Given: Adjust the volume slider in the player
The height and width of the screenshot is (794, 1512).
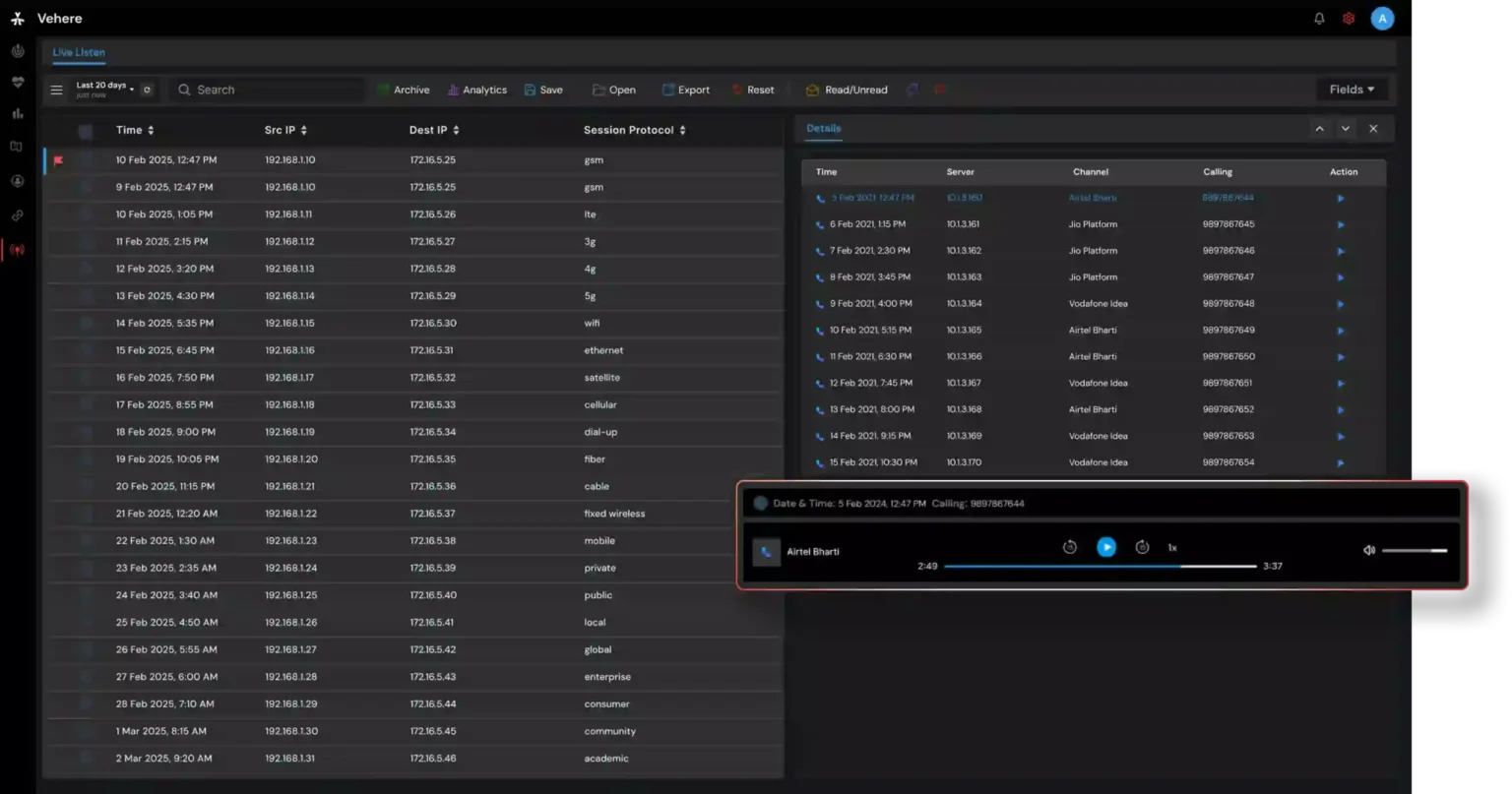Looking at the screenshot, I should [1415, 551].
